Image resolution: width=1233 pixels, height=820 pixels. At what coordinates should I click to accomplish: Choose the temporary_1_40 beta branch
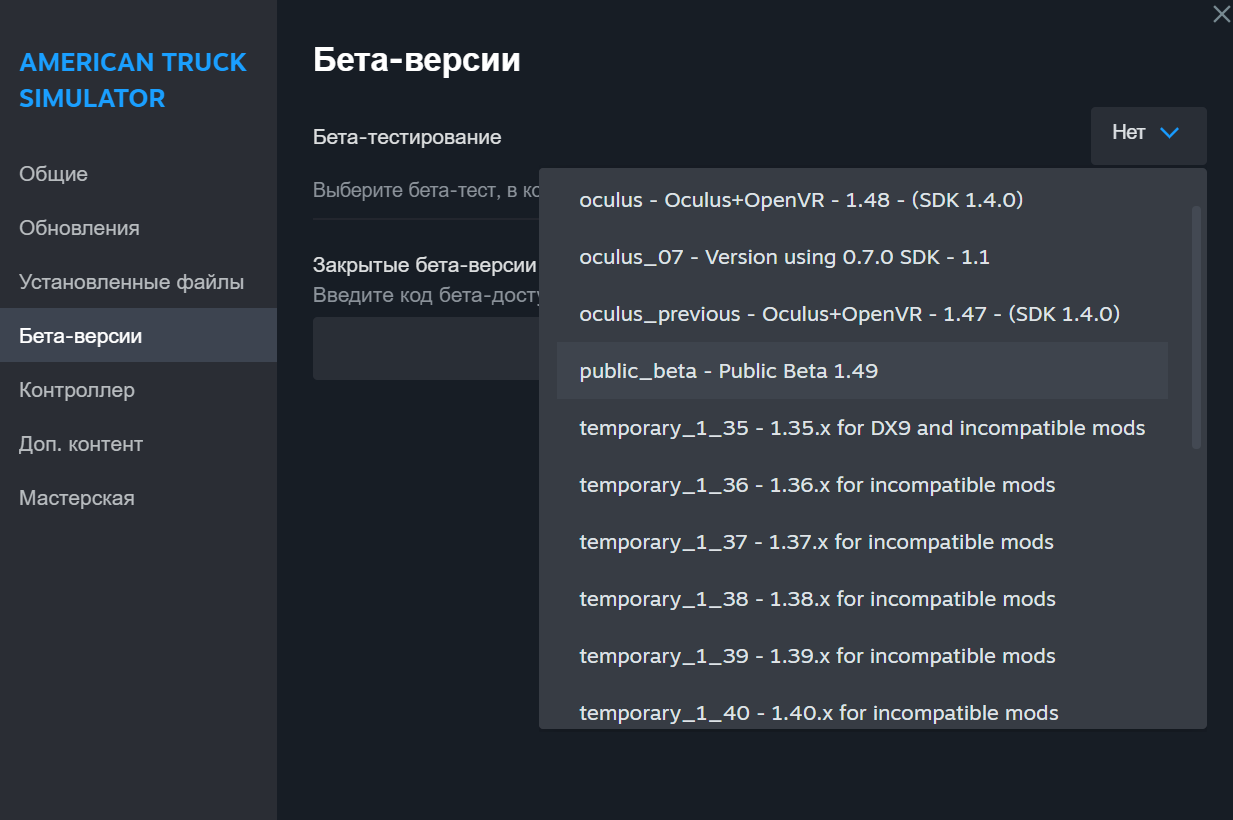pyautogui.click(x=818, y=713)
